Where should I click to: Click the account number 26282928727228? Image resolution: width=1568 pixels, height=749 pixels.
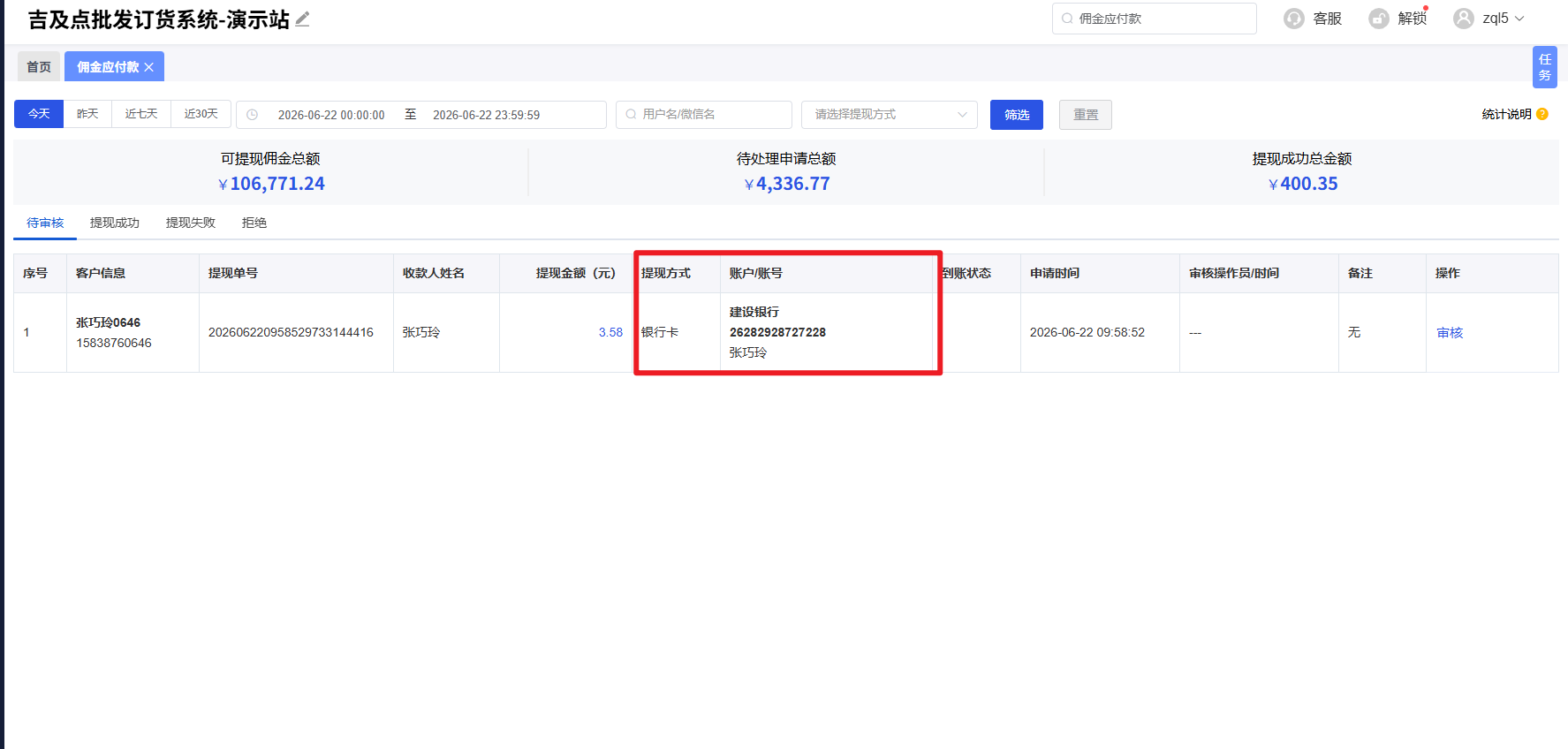point(777,332)
